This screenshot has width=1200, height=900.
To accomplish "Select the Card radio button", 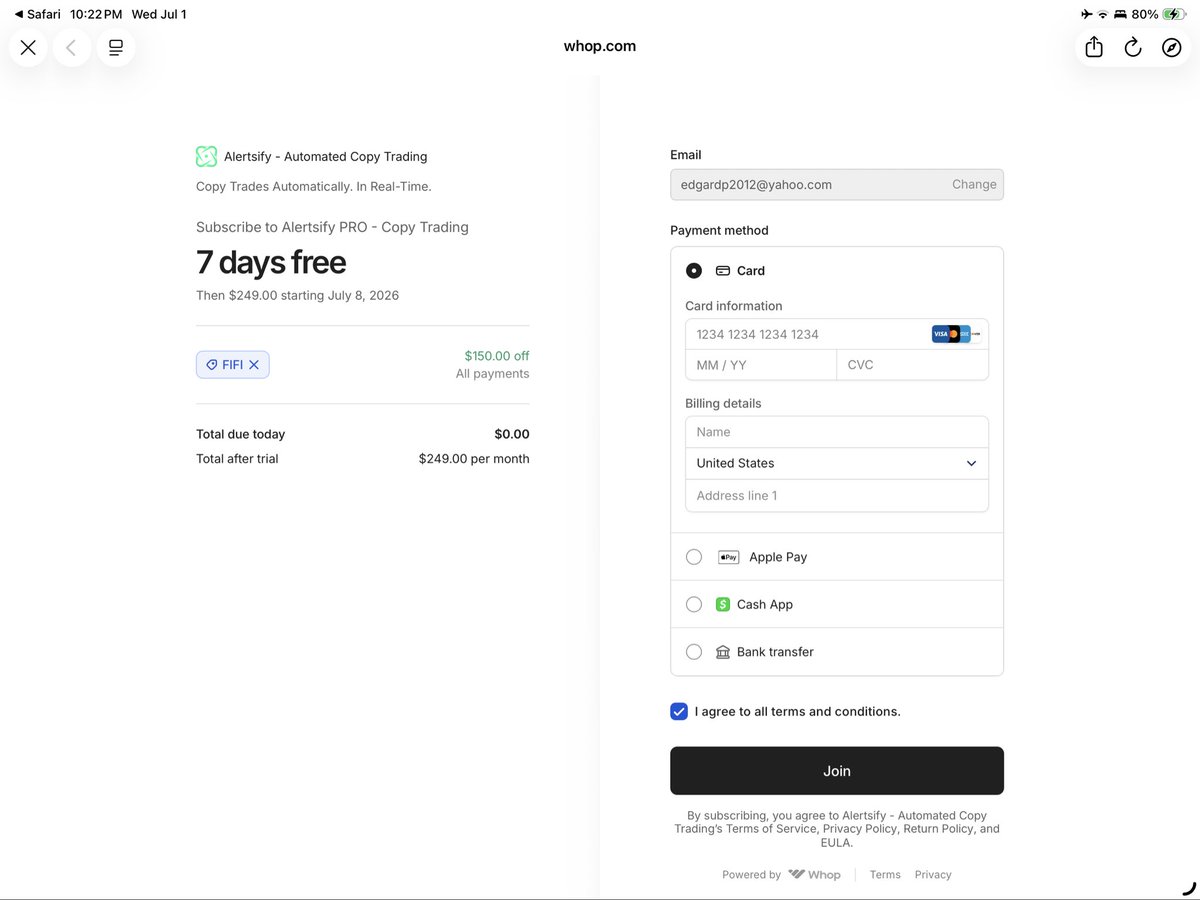I will pyautogui.click(x=694, y=271).
